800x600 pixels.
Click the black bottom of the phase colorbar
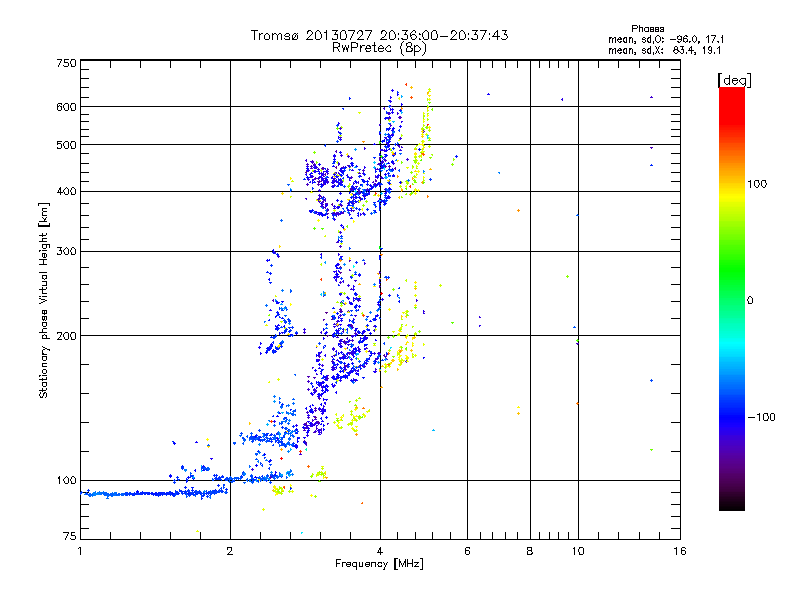pyautogui.click(x=732, y=503)
